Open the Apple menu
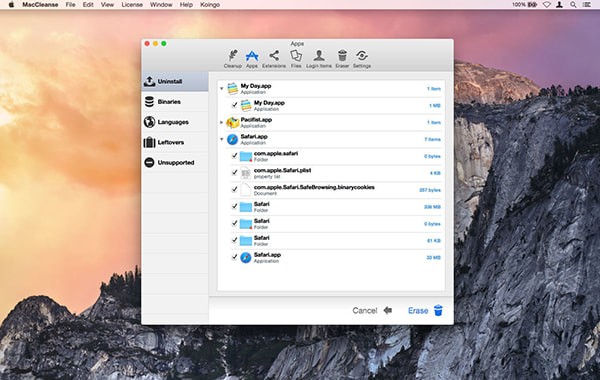The height and width of the screenshot is (380, 600). tap(11, 5)
